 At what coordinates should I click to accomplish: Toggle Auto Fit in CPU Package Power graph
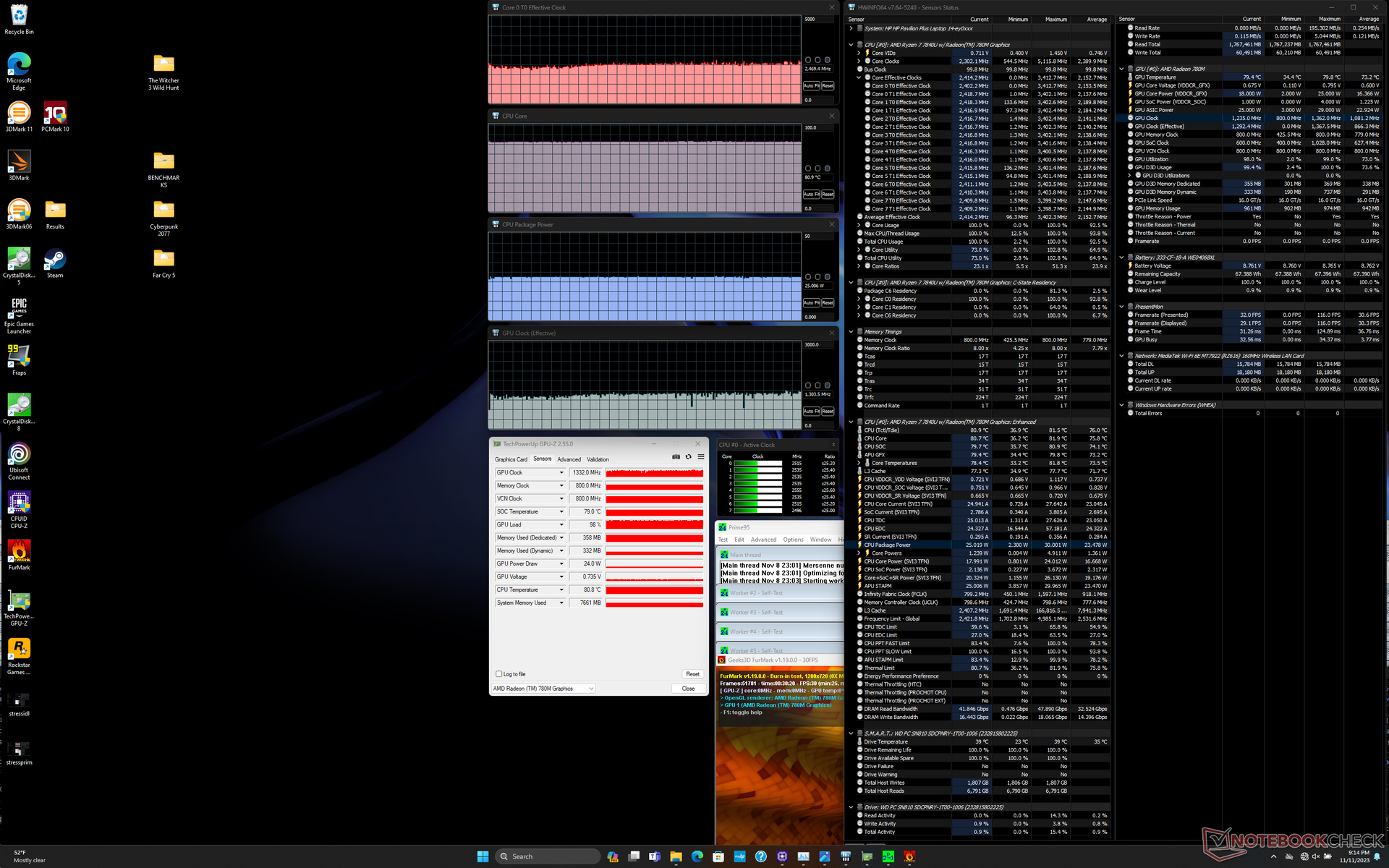pos(810,303)
